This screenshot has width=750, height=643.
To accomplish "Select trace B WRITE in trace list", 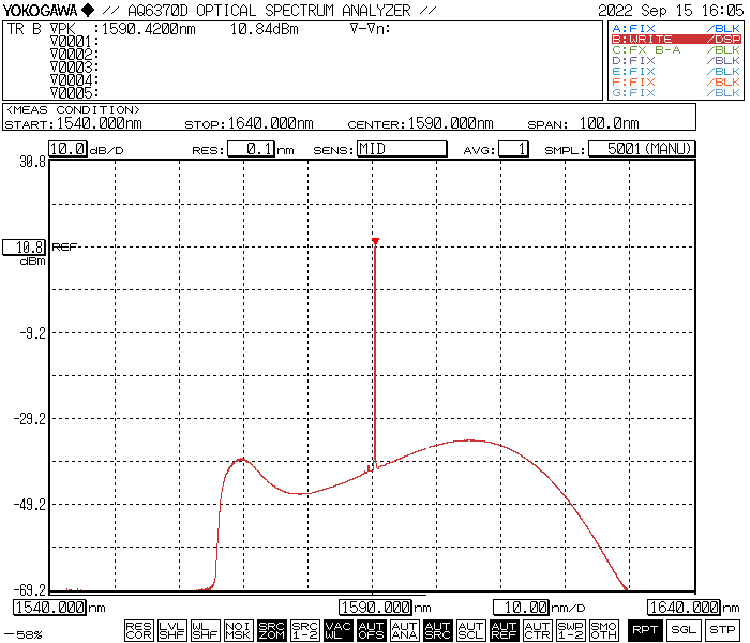I will [675, 39].
